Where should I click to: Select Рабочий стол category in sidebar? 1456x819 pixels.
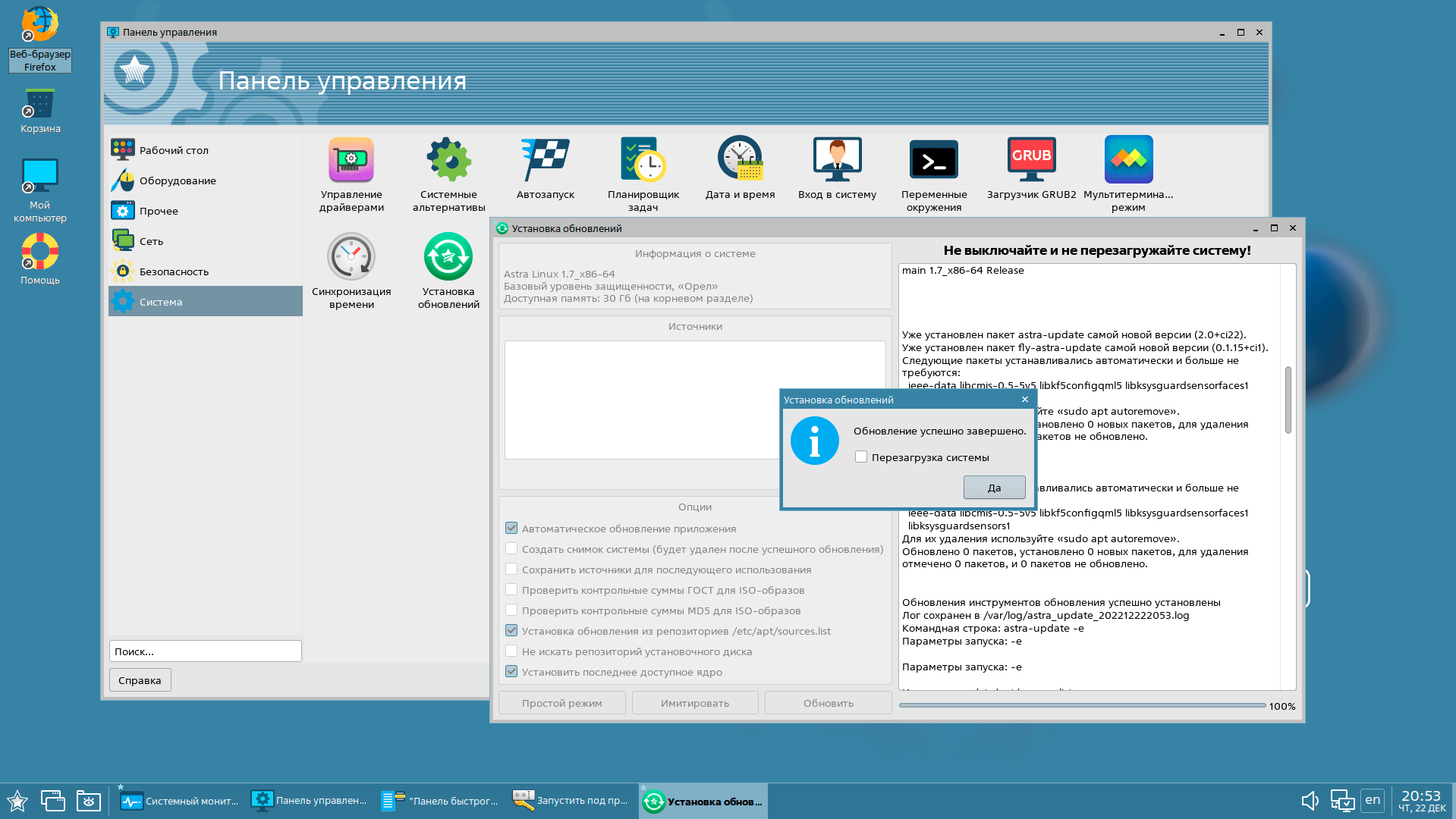(206, 150)
